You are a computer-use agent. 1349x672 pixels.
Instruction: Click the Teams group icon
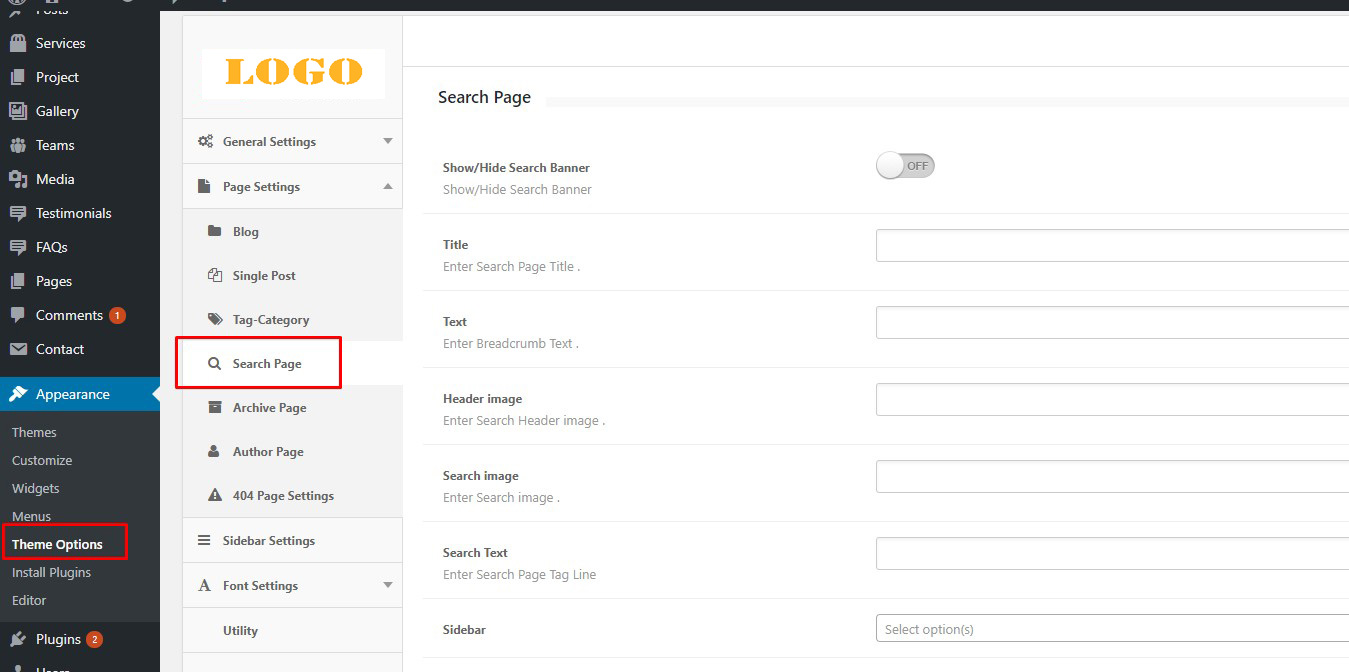click(x=18, y=145)
